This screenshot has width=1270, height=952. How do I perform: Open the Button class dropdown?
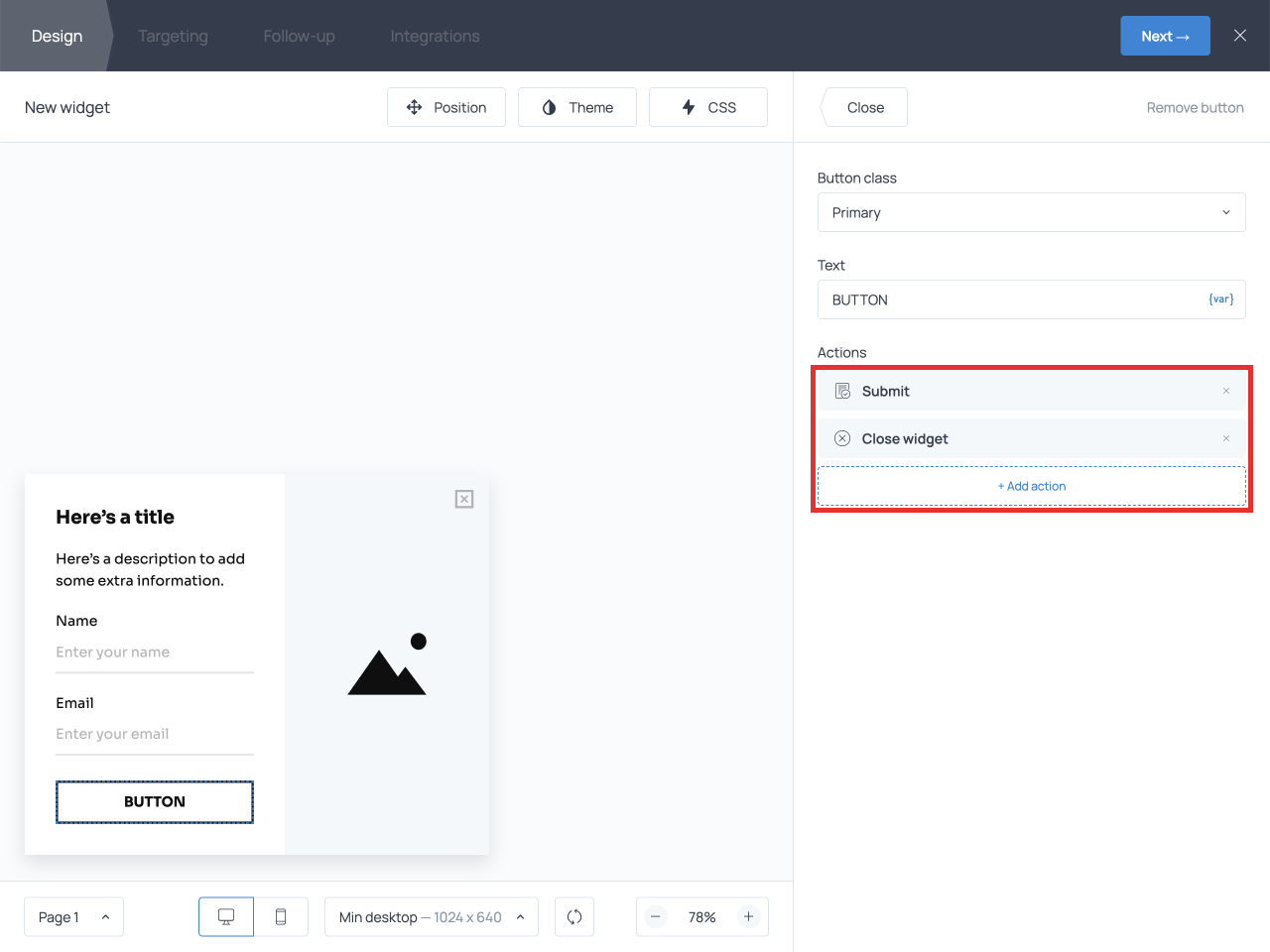1031,212
